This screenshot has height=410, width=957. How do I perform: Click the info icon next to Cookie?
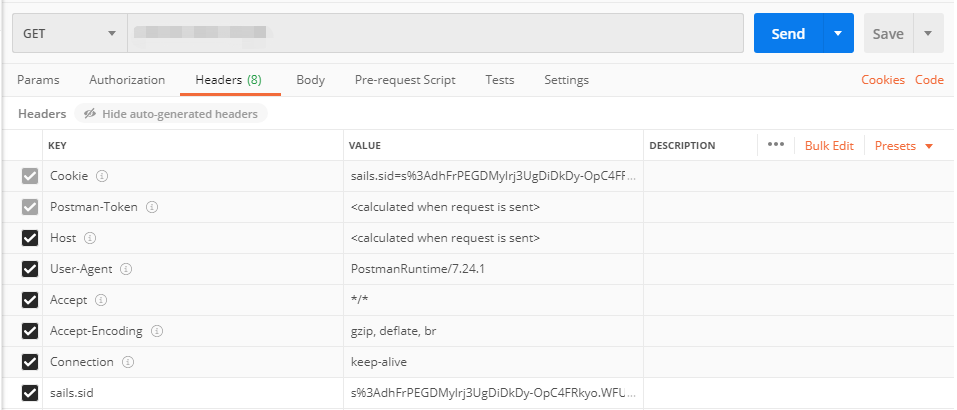point(102,177)
